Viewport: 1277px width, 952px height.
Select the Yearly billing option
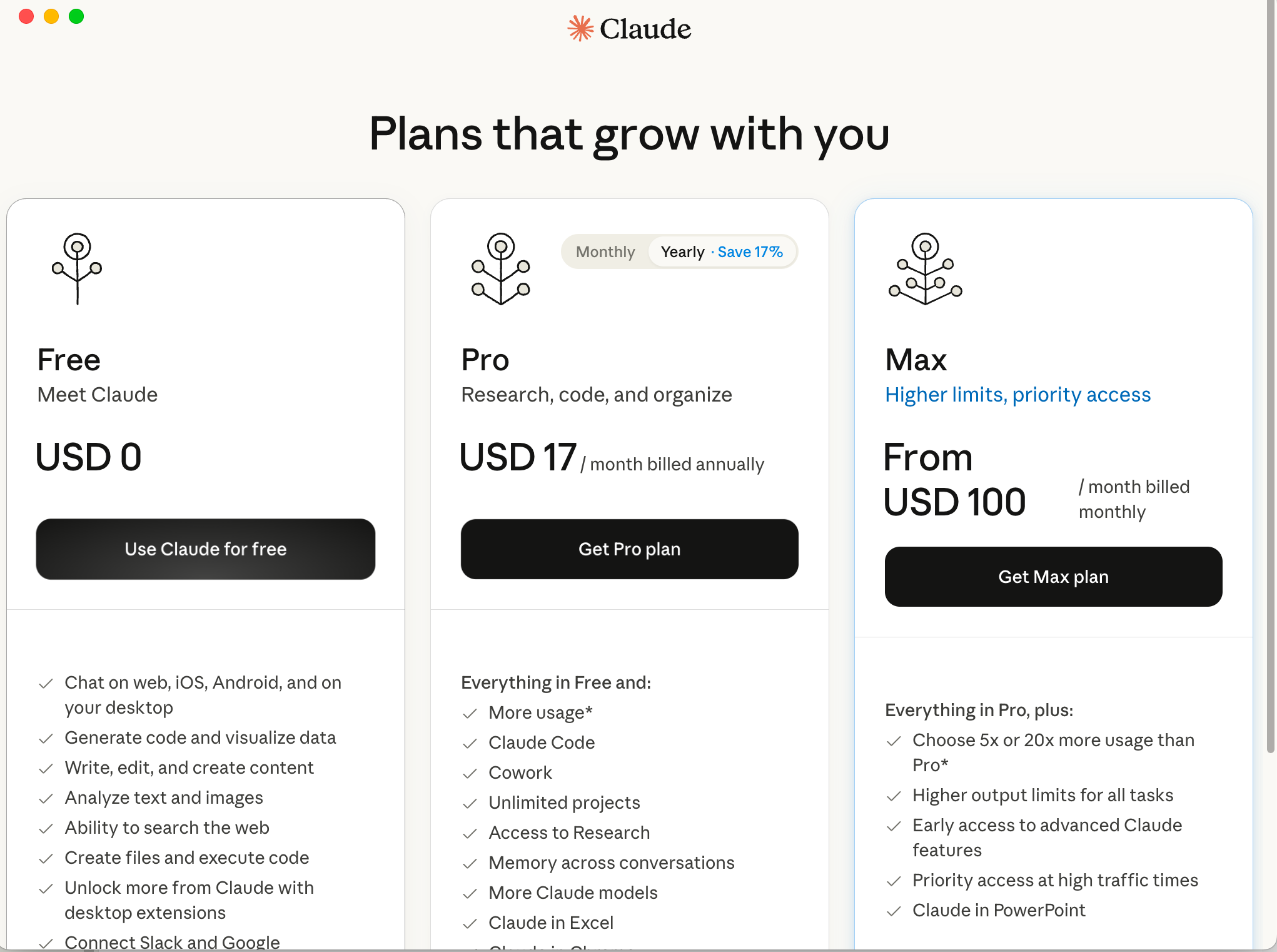683,251
